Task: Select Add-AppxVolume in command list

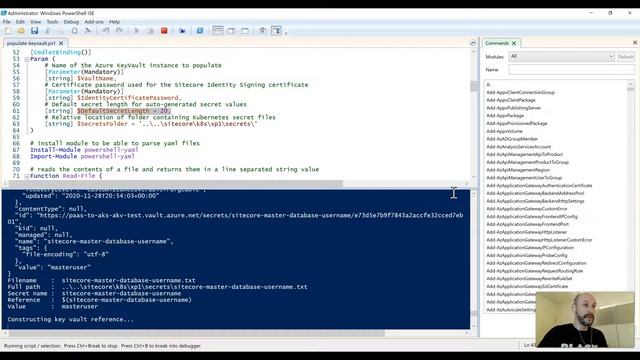Action: pyautogui.click(x=504, y=131)
